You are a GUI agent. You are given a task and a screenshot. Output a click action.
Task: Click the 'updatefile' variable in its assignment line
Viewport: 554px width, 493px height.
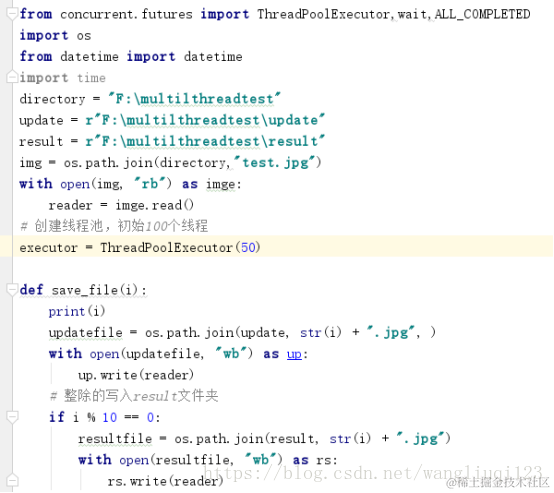(86, 333)
